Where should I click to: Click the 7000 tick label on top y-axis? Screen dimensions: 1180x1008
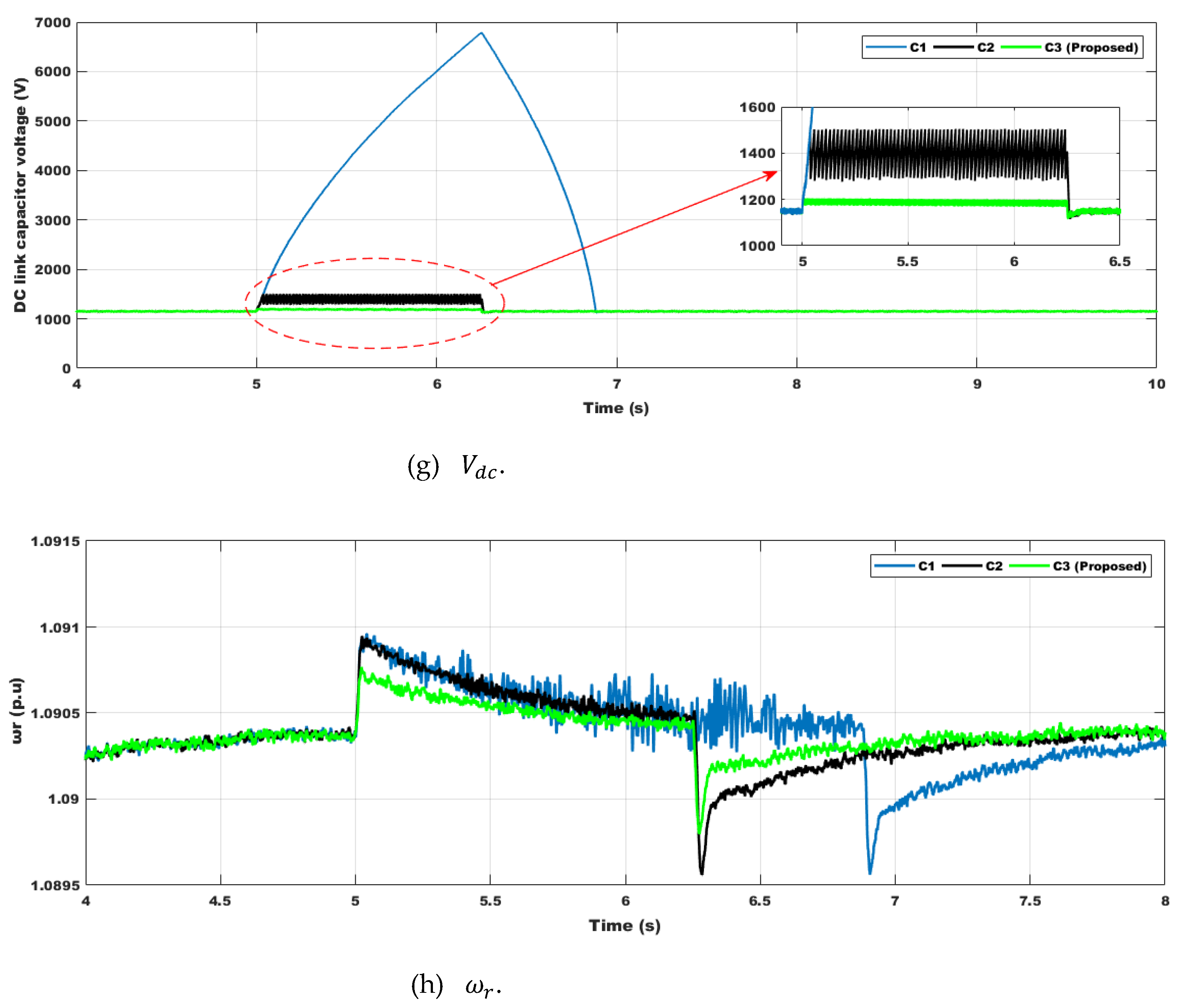(52, 23)
